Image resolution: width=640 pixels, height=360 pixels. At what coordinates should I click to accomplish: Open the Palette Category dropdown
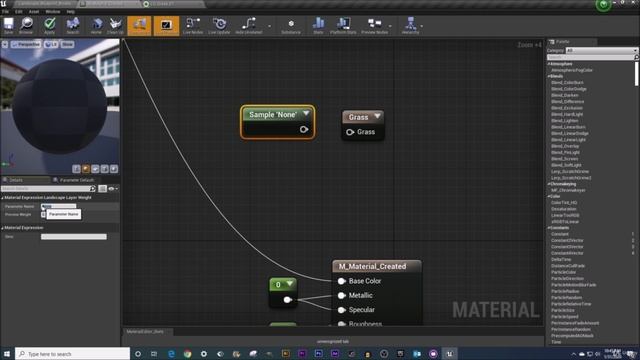(x=601, y=50)
